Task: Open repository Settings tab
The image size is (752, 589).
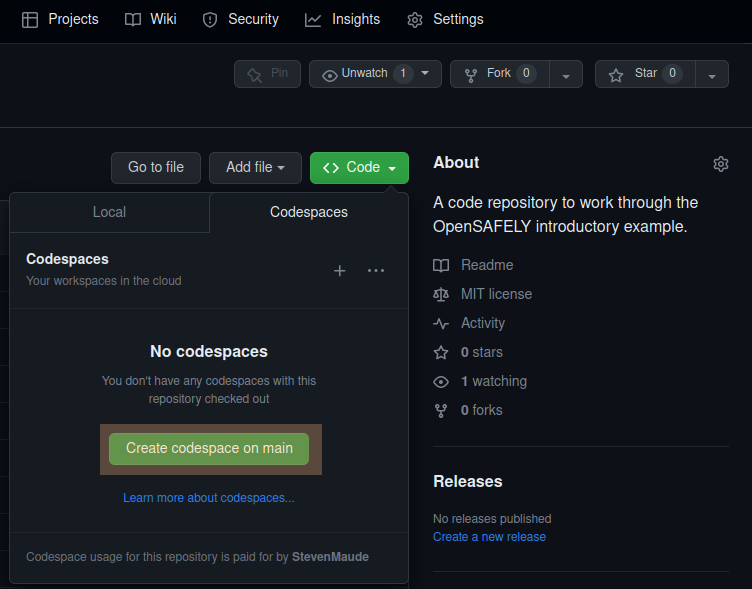Action: click(x=445, y=19)
